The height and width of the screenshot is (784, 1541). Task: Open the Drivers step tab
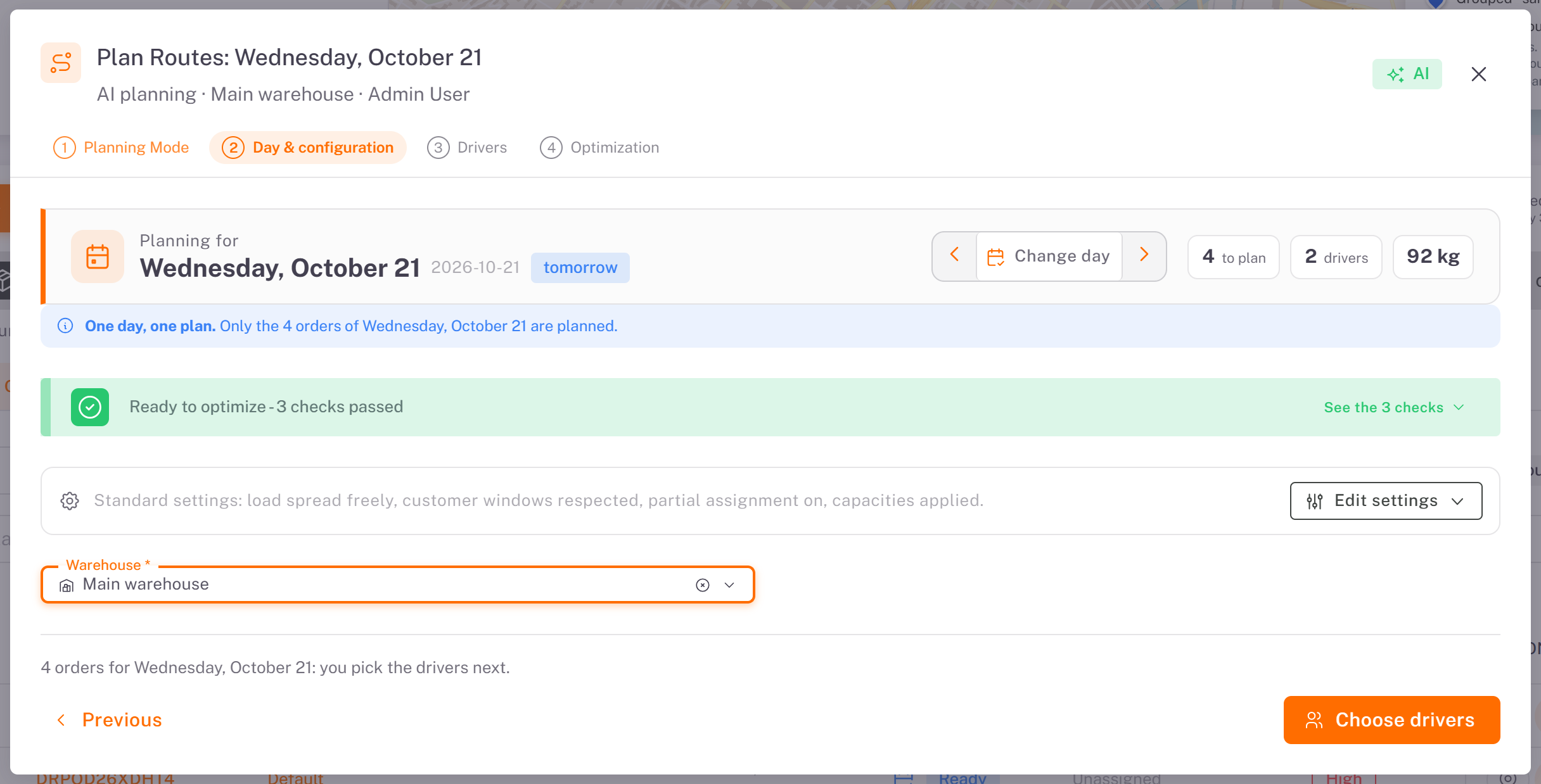(467, 148)
